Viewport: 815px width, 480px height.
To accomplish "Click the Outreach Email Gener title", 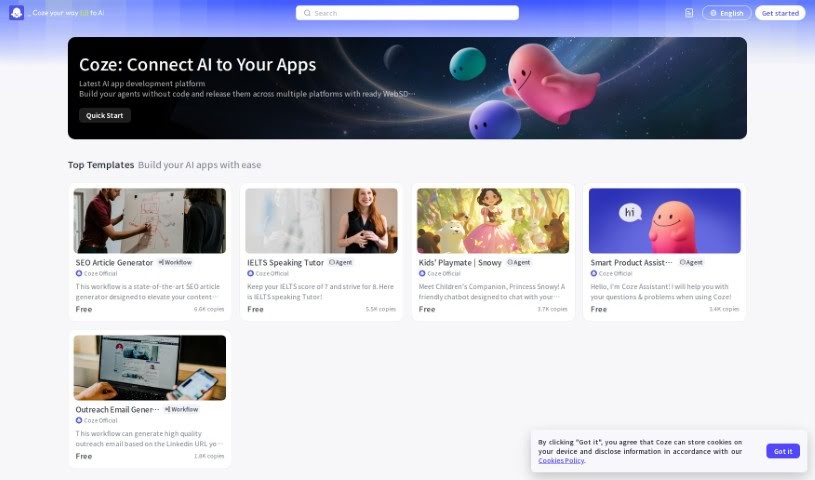I will (x=117, y=410).
